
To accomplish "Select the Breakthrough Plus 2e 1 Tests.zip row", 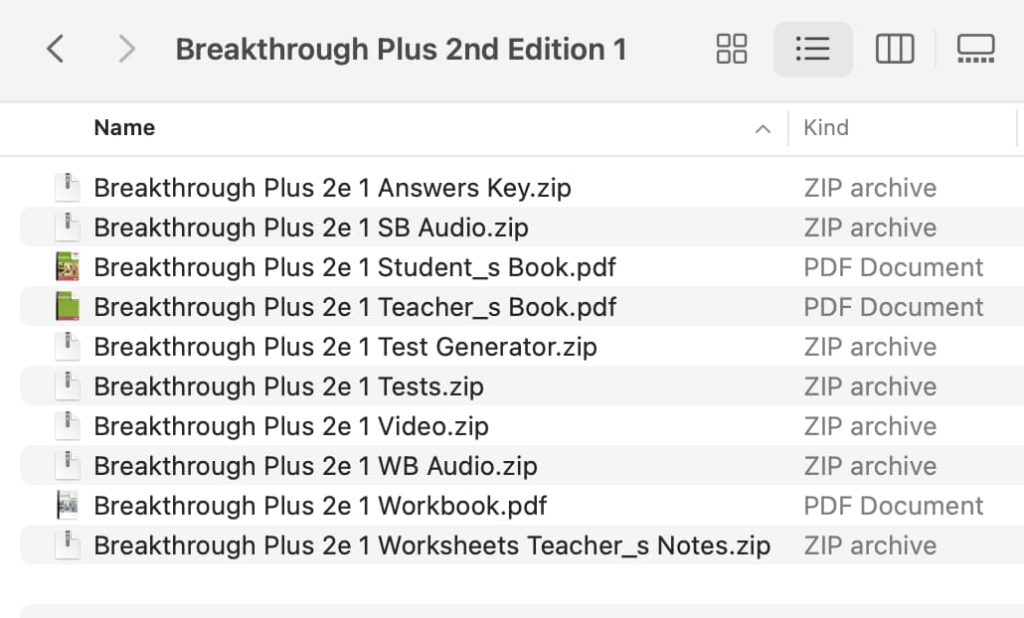I will point(287,386).
